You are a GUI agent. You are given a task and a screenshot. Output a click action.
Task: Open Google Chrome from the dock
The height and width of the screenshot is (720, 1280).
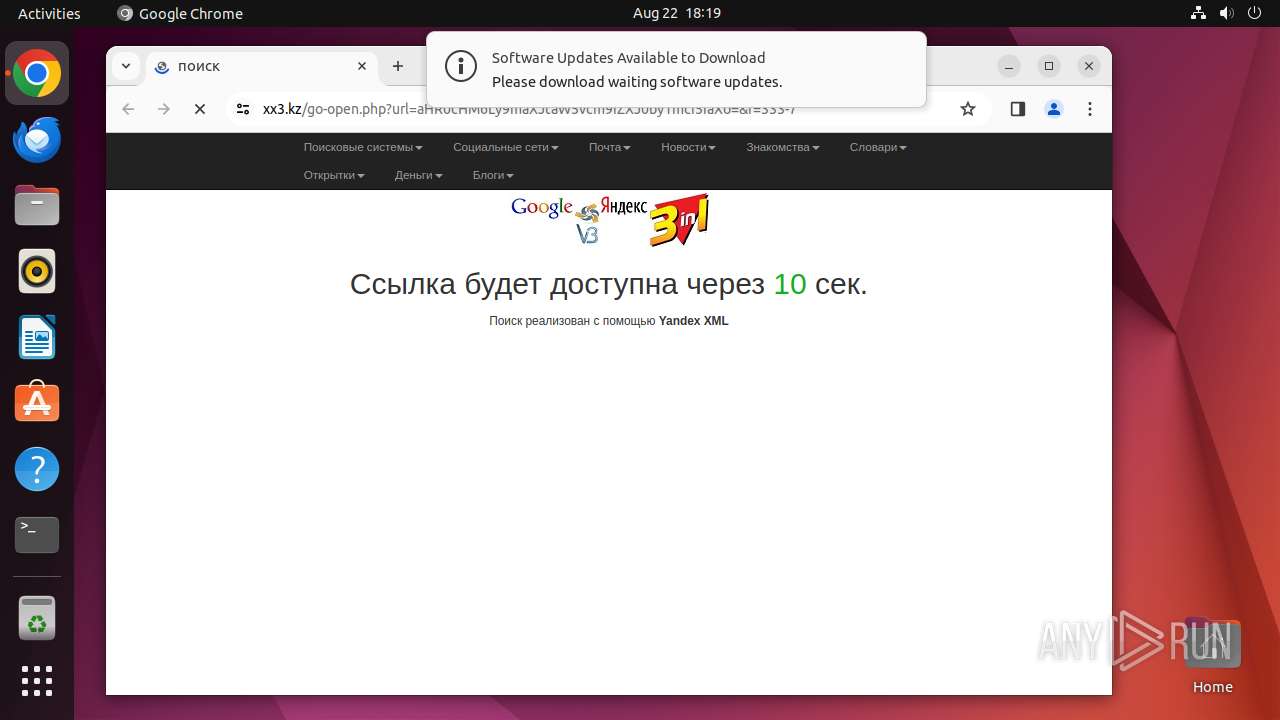(37, 74)
